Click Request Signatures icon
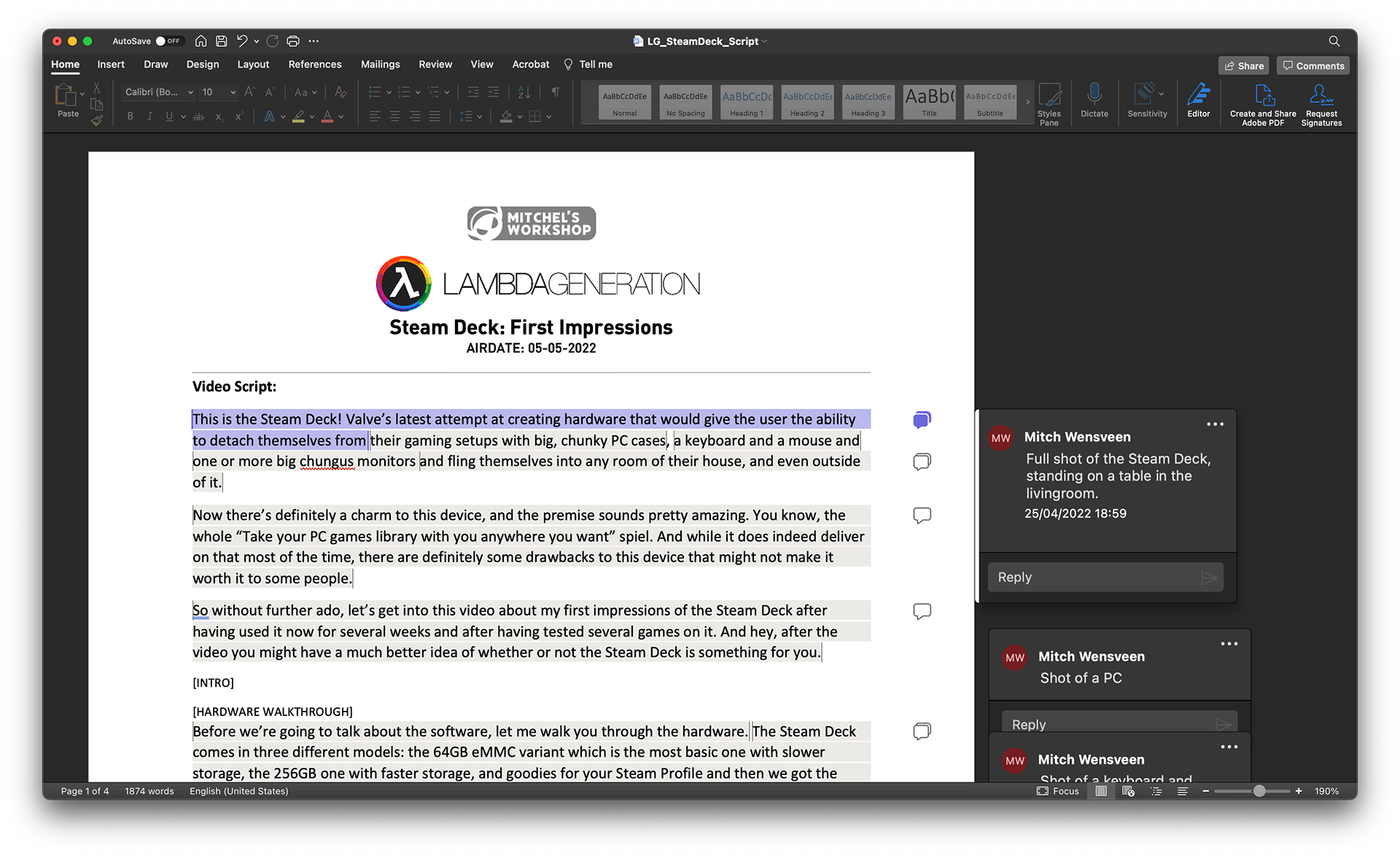The width and height of the screenshot is (1400, 856). pyautogui.click(x=1321, y=104)
